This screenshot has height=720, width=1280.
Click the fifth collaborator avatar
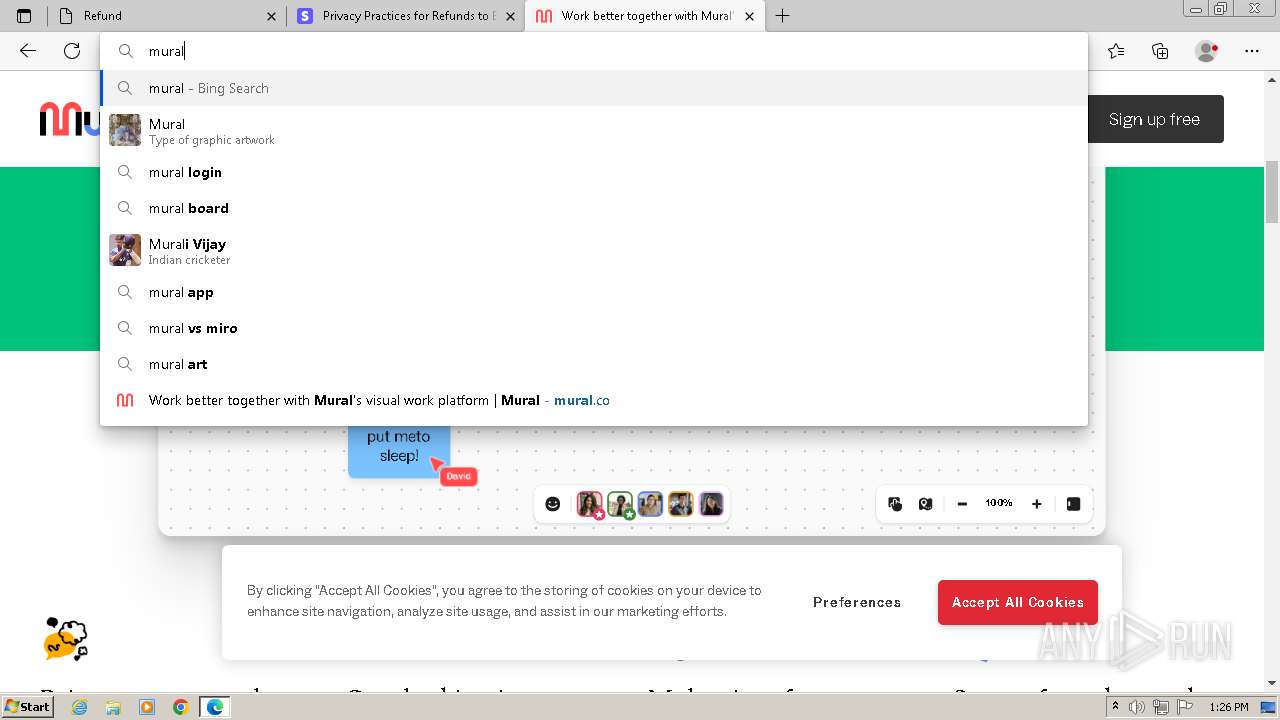[x=711, y=504]
